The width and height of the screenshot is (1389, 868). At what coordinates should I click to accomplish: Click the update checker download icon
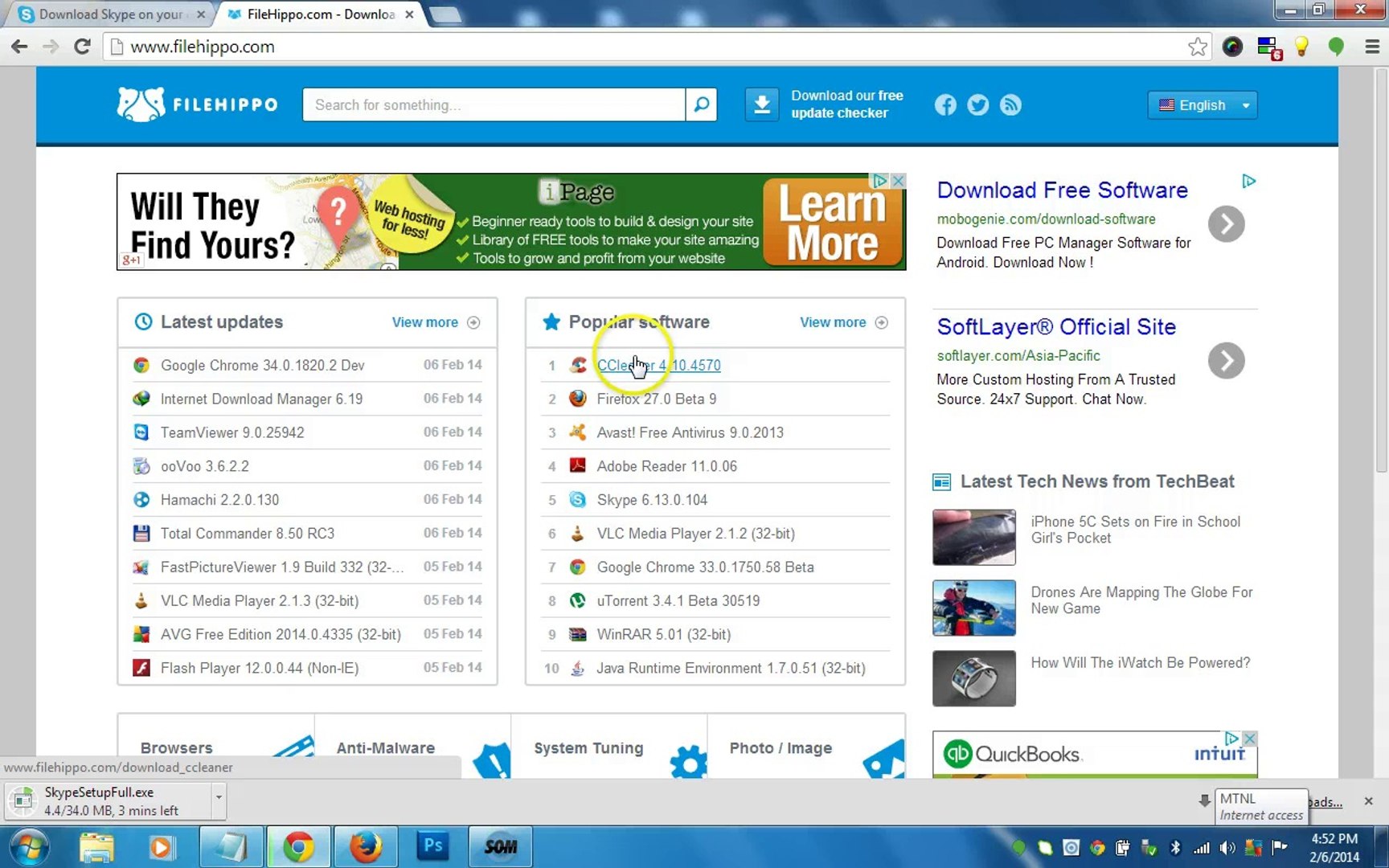pos(761,104)
